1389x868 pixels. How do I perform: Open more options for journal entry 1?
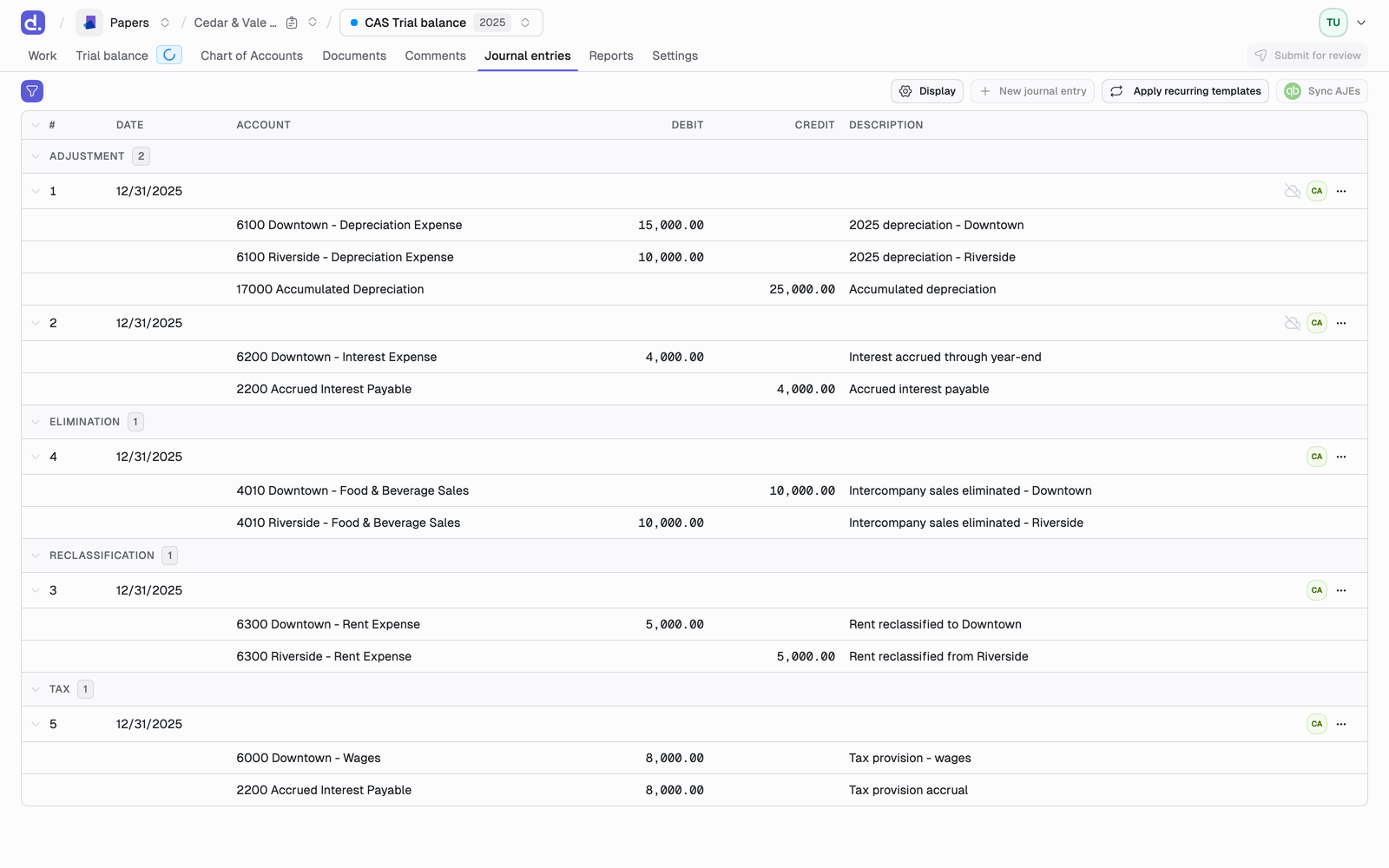coord(1341,191)
